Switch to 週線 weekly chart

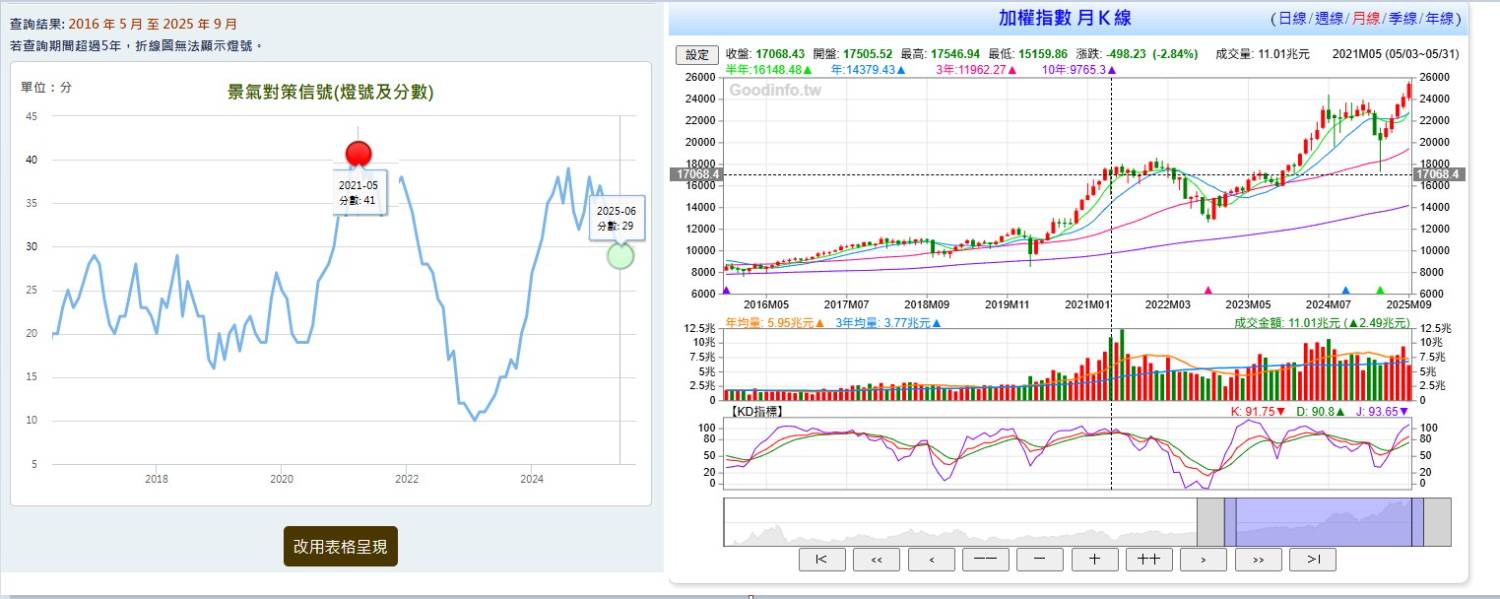click(1329, 19)
